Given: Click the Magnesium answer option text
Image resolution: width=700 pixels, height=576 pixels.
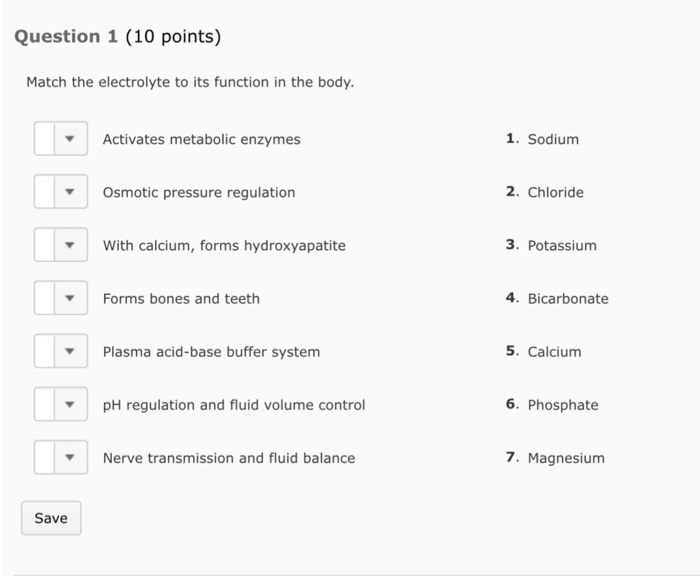Looking at the screenshot, I should 566,458.
